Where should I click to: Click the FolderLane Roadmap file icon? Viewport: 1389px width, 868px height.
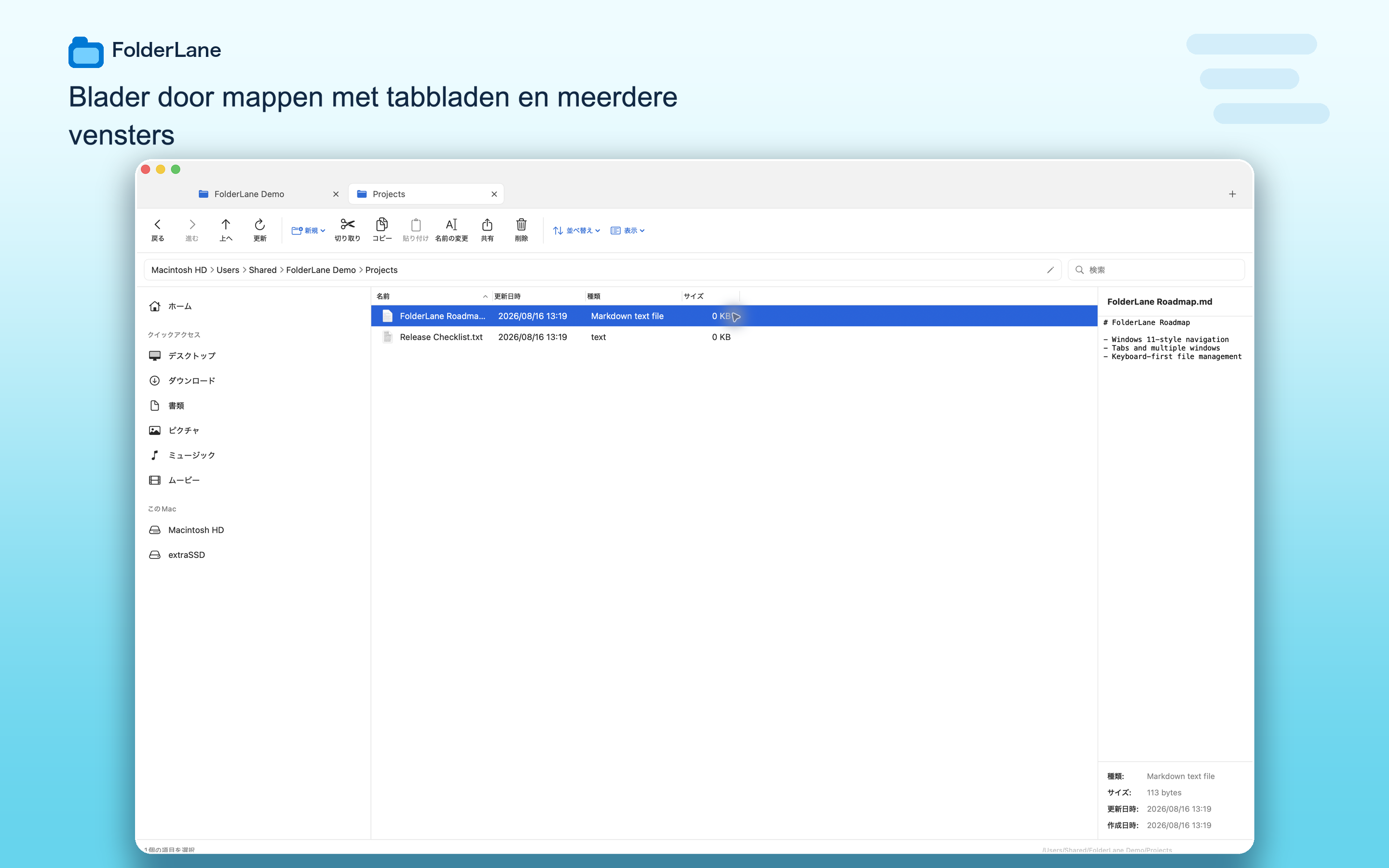387,316
